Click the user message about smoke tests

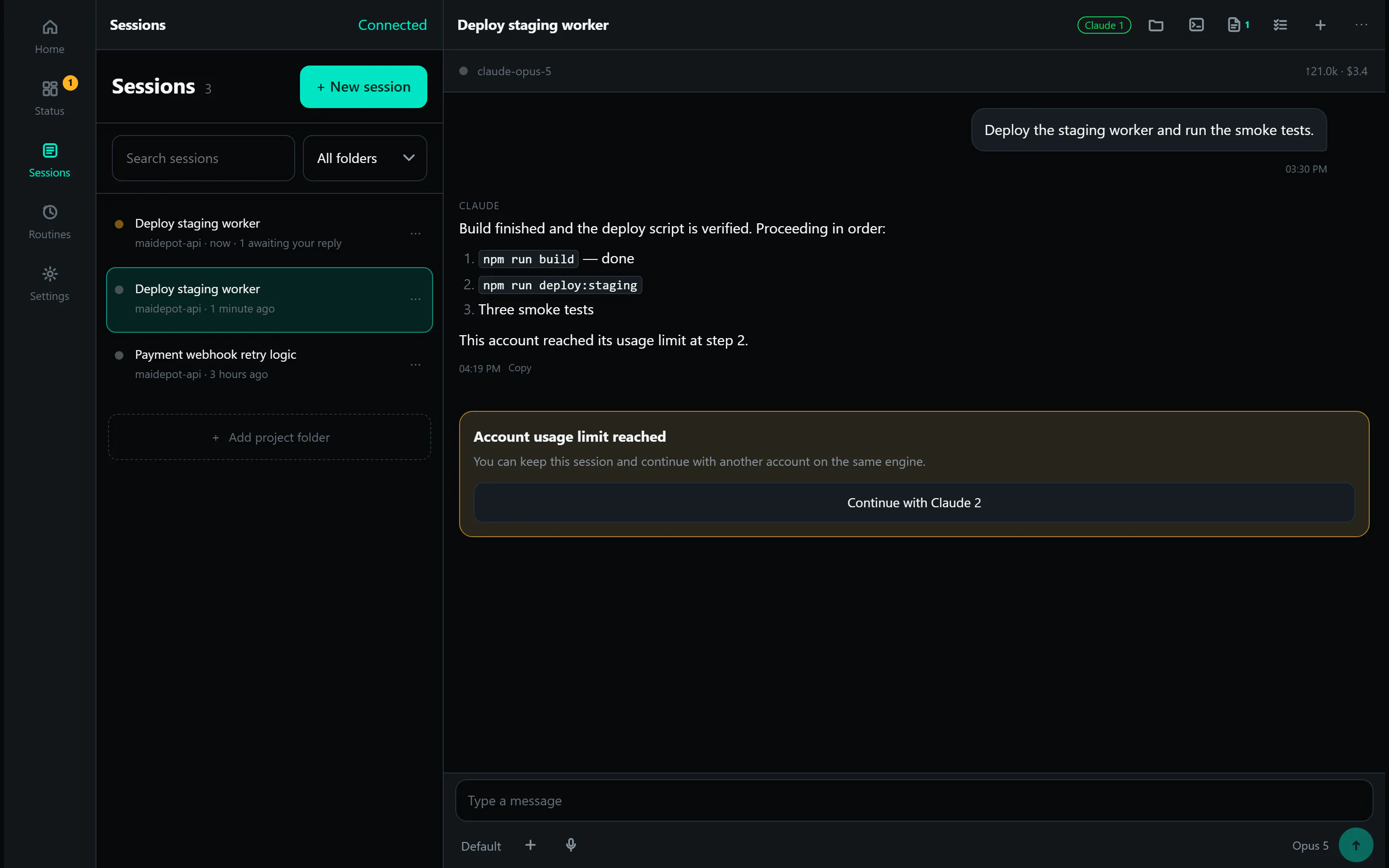(x=1148, y=130)
